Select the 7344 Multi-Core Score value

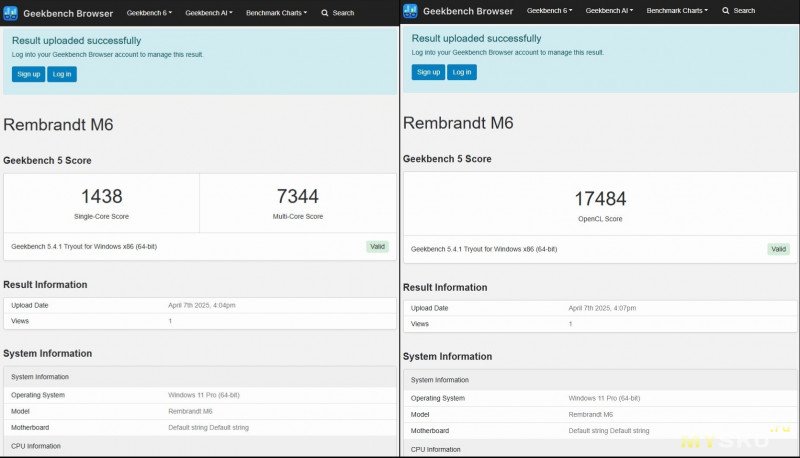coord(298,197)
